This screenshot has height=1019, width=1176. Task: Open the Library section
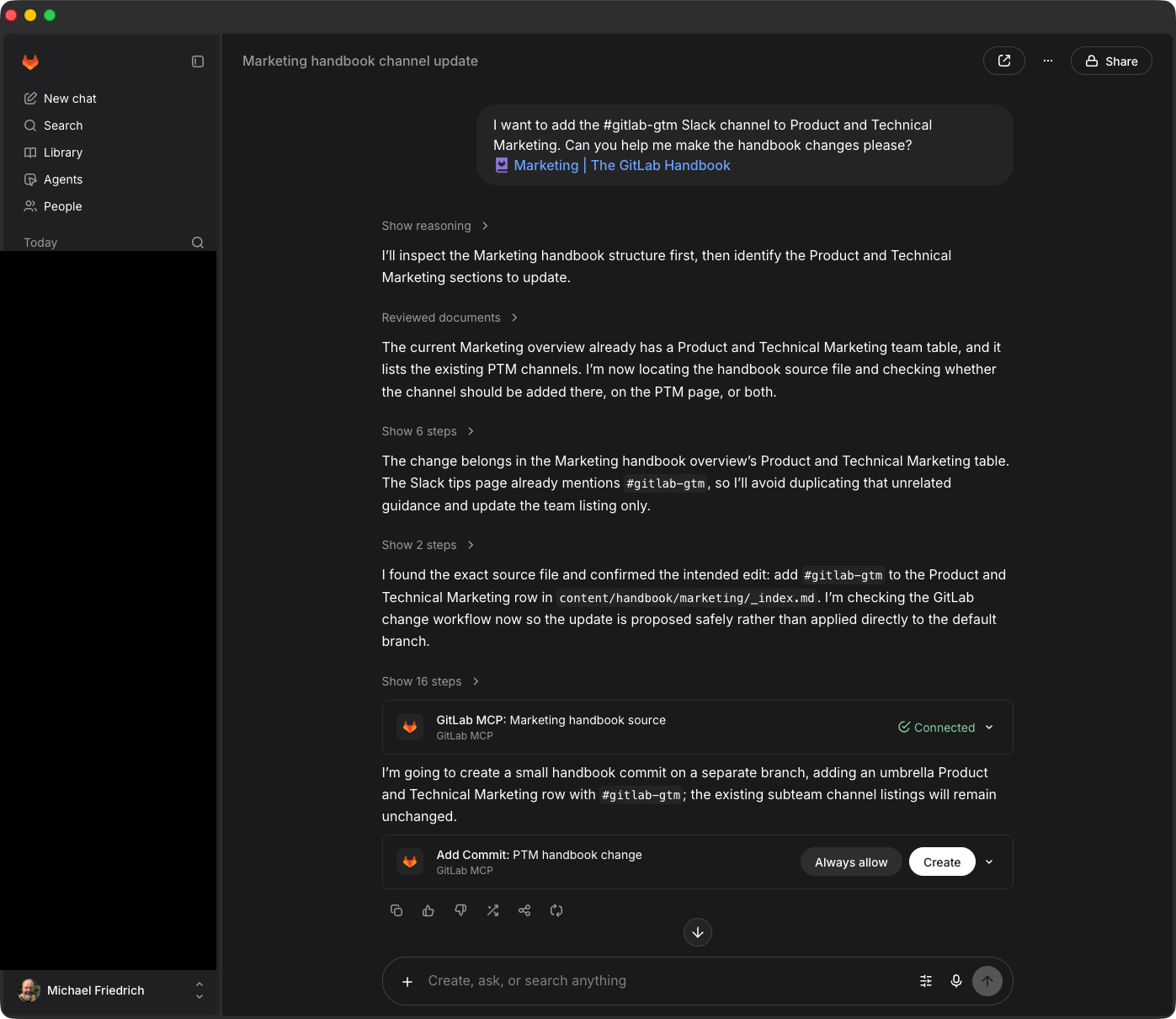pyautogui.click(x=53, y=152)
